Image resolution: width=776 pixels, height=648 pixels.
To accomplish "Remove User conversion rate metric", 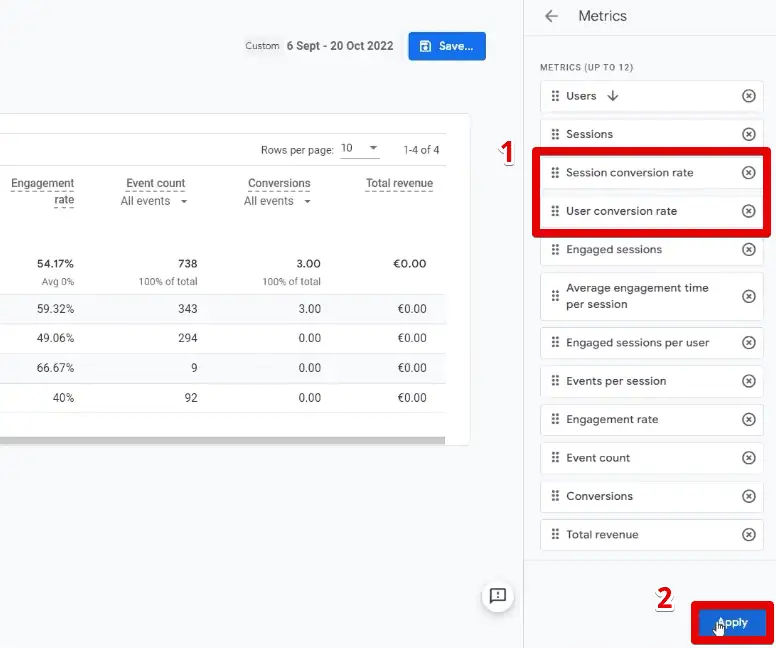I will (749, 211).
